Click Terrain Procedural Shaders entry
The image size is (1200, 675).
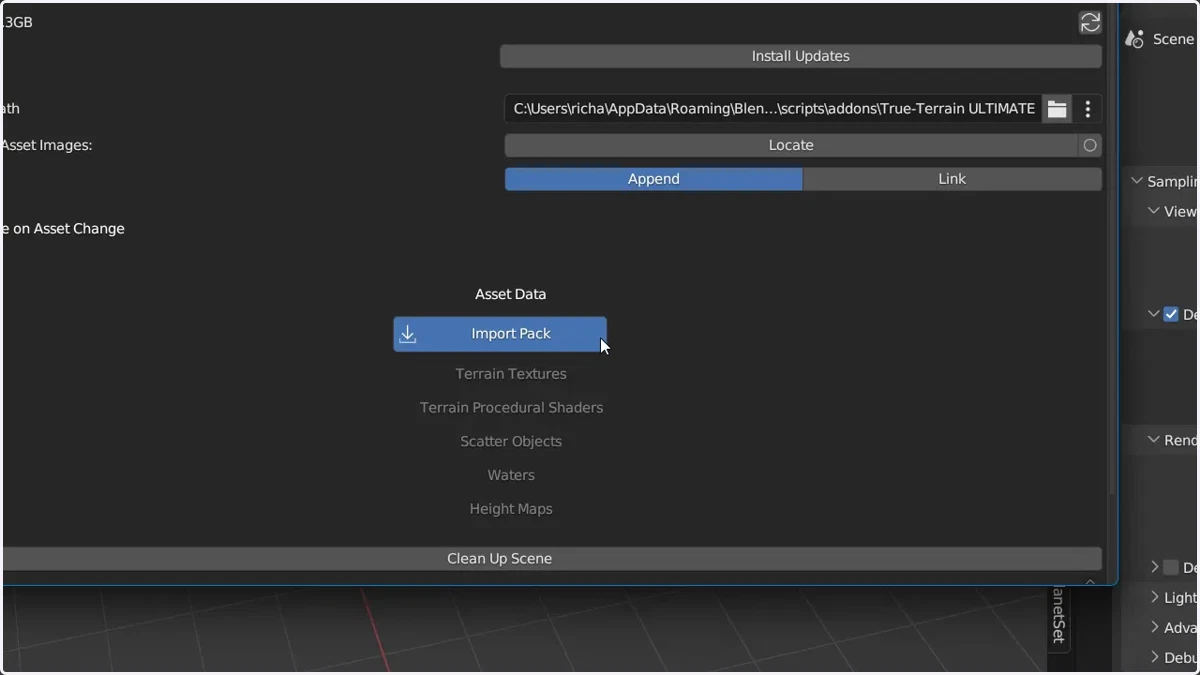tap(511, 408)
